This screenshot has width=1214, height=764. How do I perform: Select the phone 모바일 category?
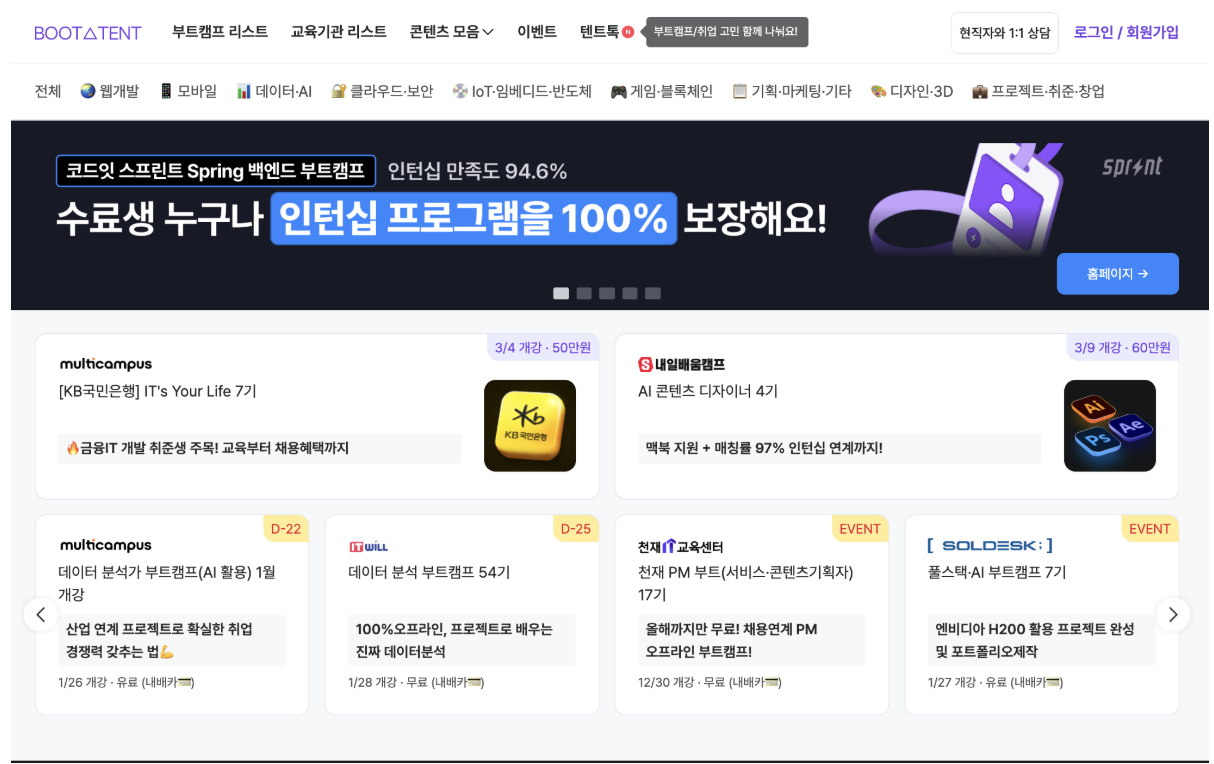click(188, 91)
